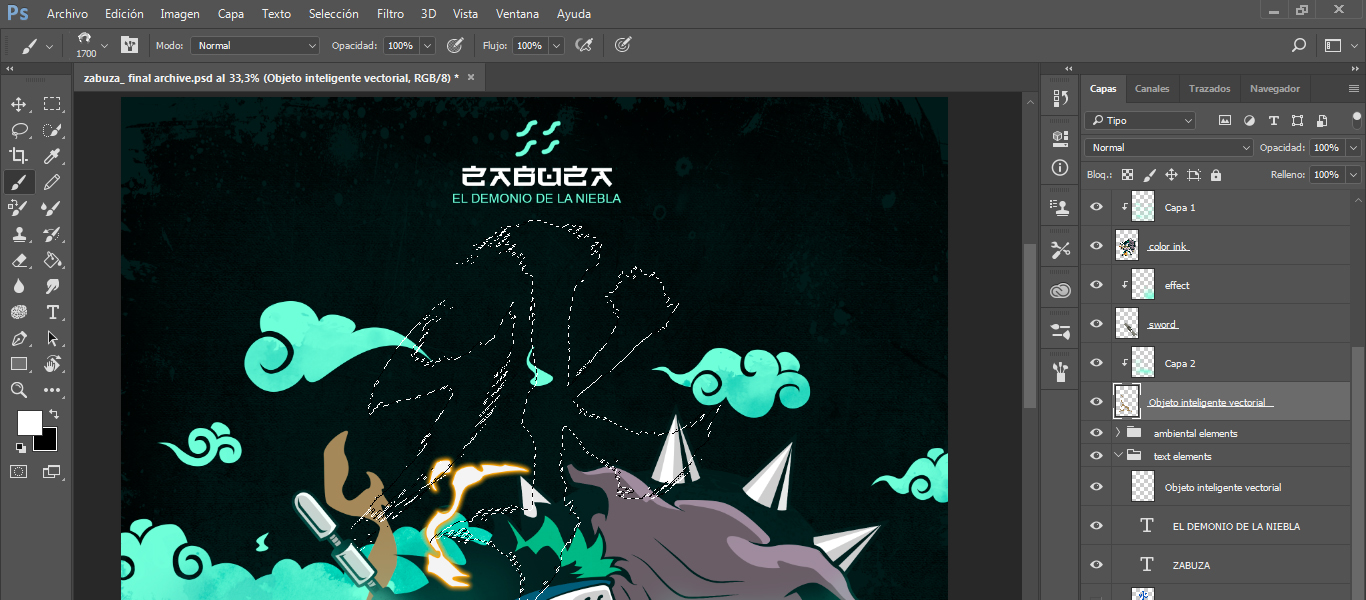
Task: Select the Eraser tool
Action: [x=19, y=260]
